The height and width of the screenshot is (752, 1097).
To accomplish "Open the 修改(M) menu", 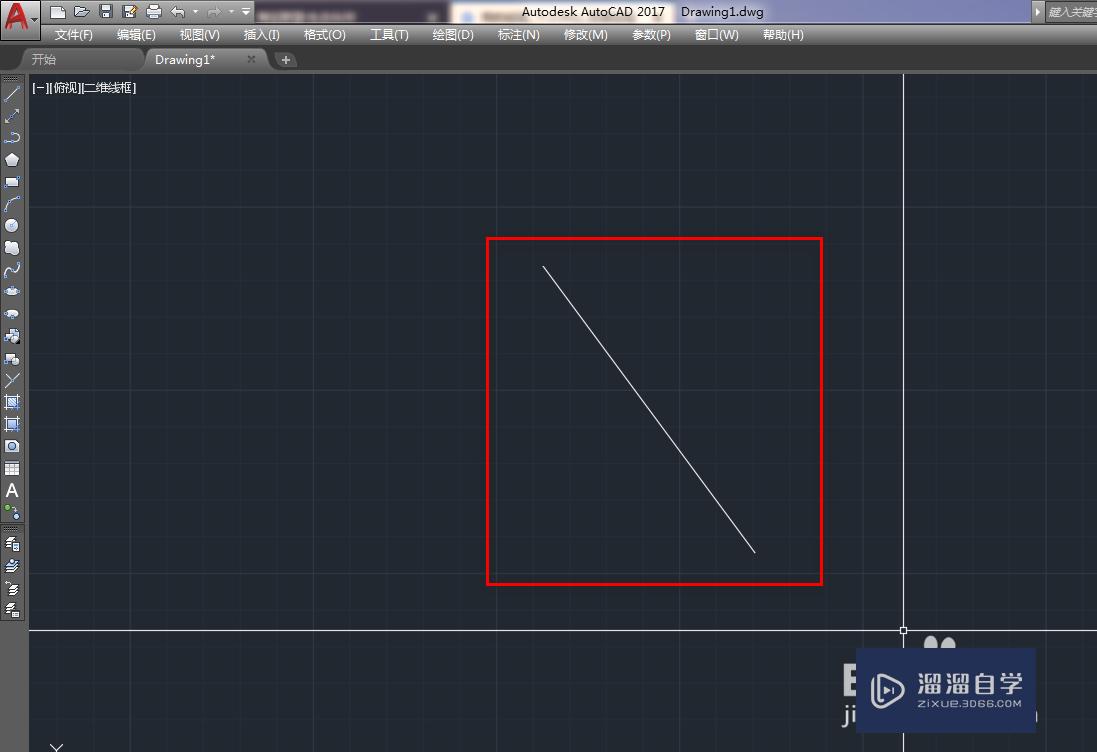I will tap(585, 33).
